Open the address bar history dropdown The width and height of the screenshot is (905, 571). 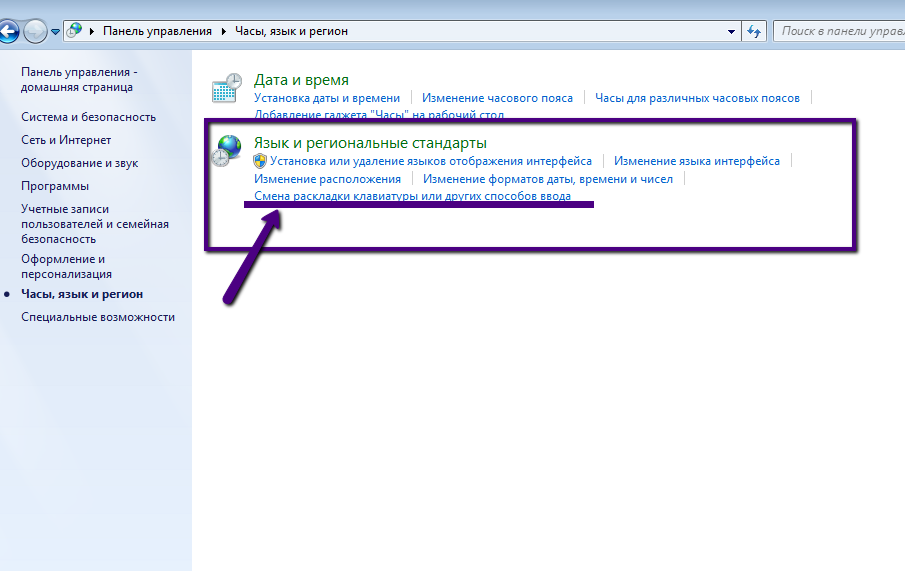click(731, 32)
